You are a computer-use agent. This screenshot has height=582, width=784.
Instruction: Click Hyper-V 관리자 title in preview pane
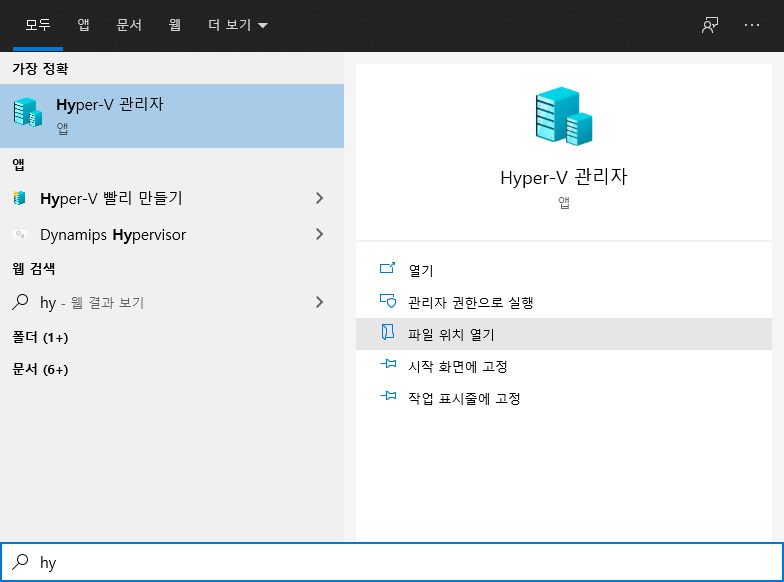[564, 177]
